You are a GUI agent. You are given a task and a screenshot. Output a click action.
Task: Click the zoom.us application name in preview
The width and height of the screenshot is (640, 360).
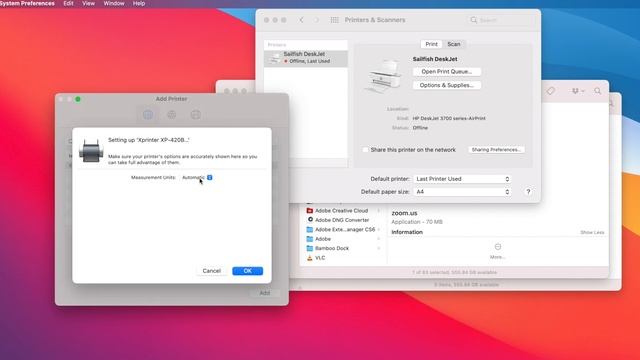(x=404, y=213)
